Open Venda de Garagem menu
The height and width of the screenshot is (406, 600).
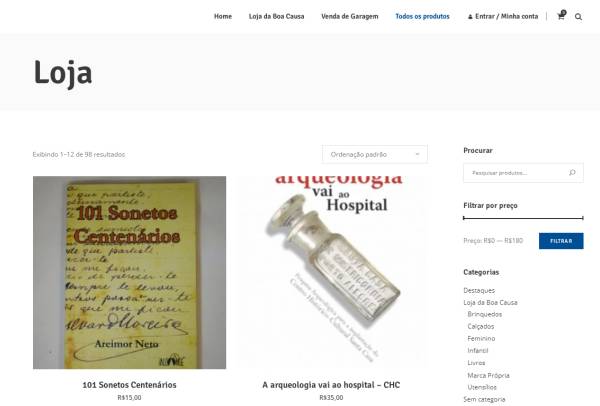pos(350,16)
